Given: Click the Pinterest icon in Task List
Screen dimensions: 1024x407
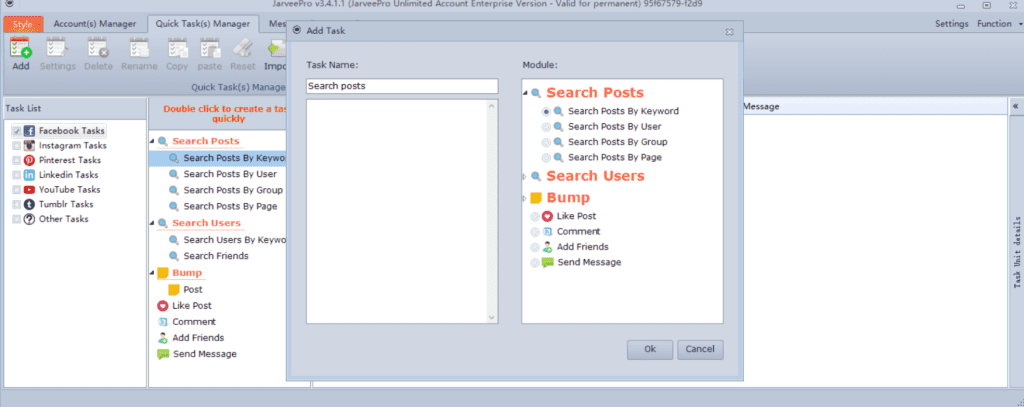Looking at the screenshot, I should tap(29, 160).
